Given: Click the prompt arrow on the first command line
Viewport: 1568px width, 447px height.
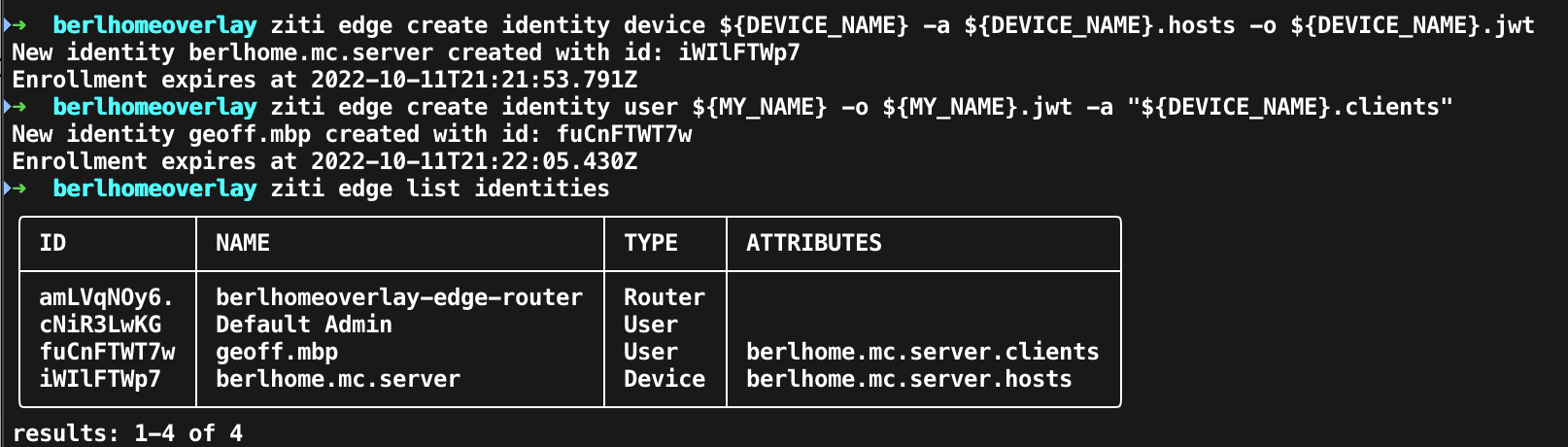Looking at the screenshot, I should [17, 25].
